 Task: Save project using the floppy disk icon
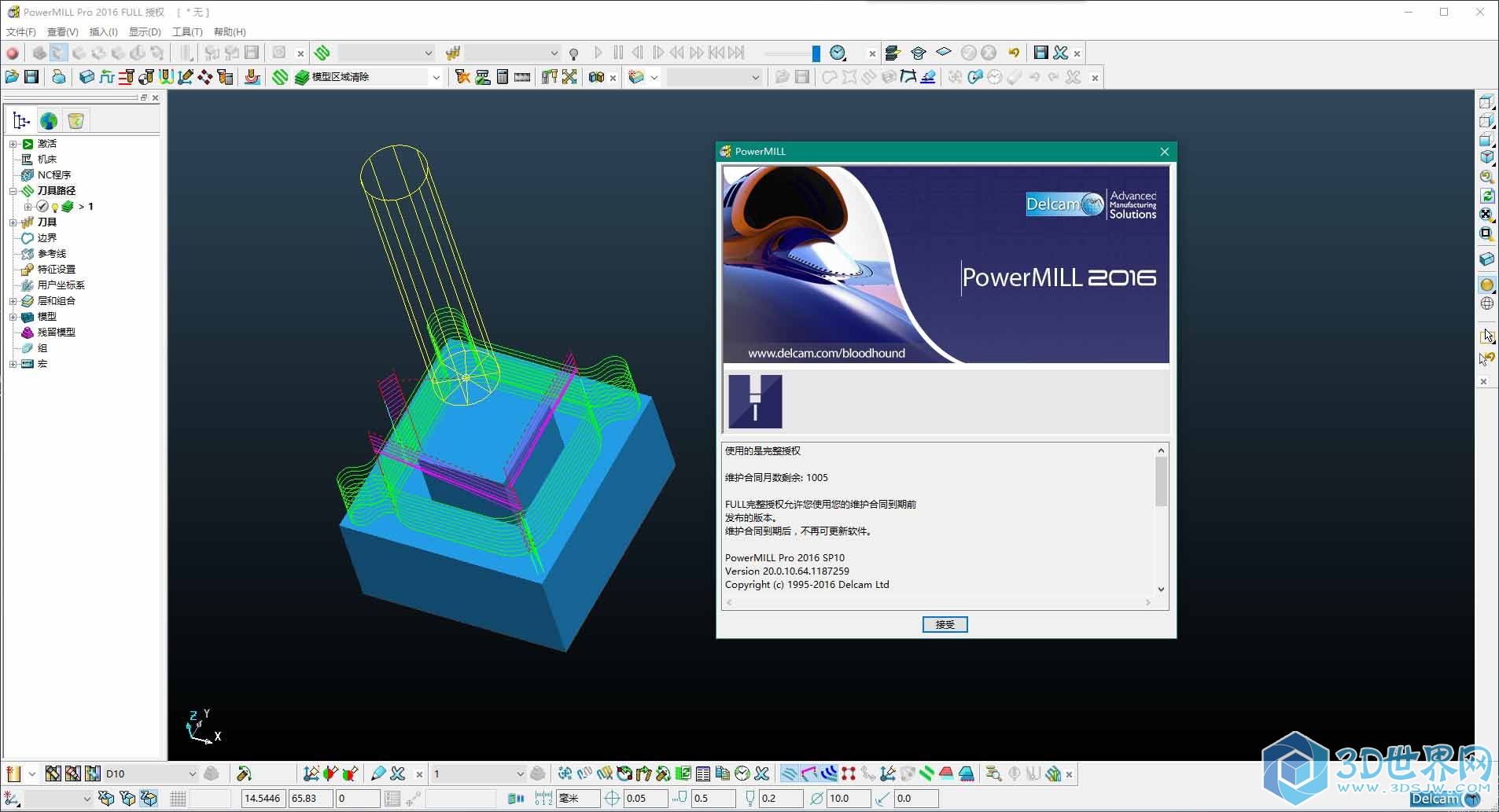tap(31, 77)
